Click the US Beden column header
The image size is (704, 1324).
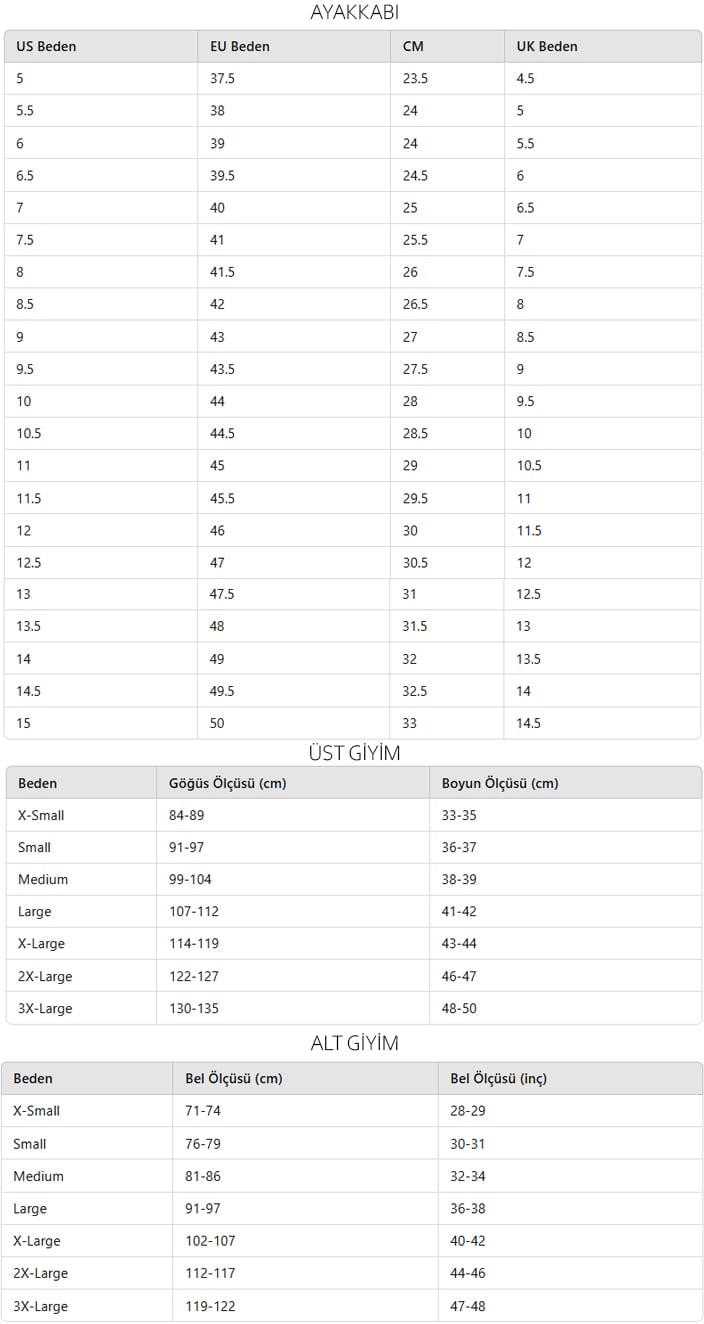pos(100,46)
